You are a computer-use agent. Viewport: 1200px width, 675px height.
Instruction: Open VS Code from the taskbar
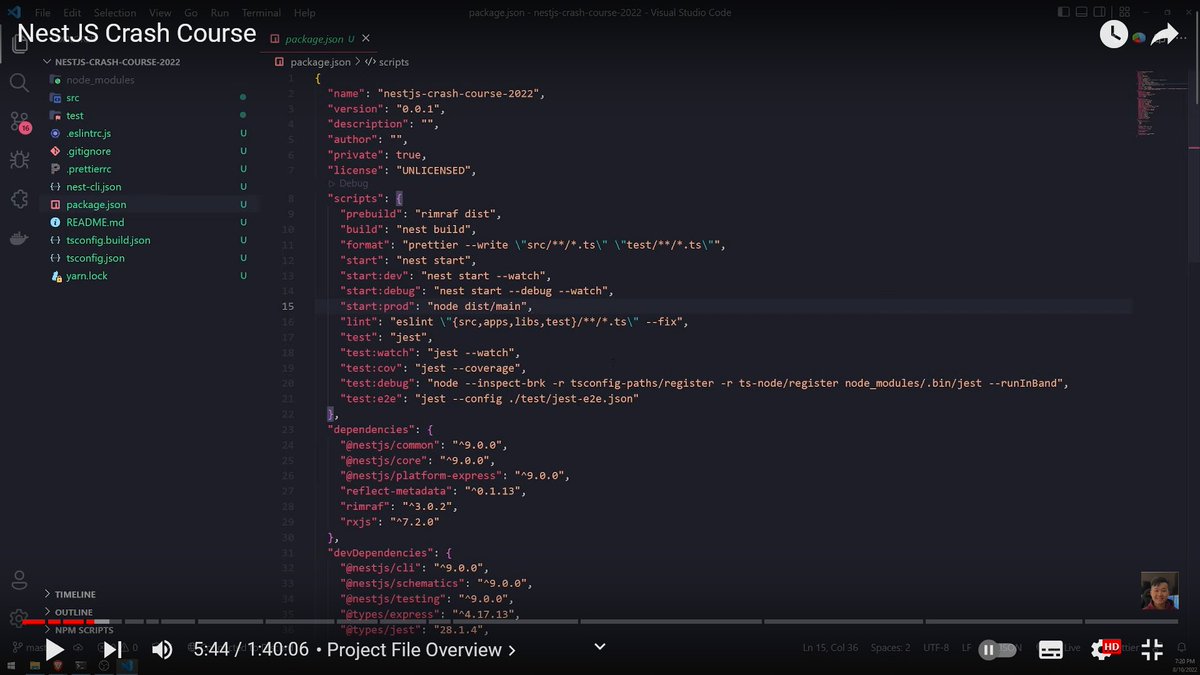[x=127, y=666]
